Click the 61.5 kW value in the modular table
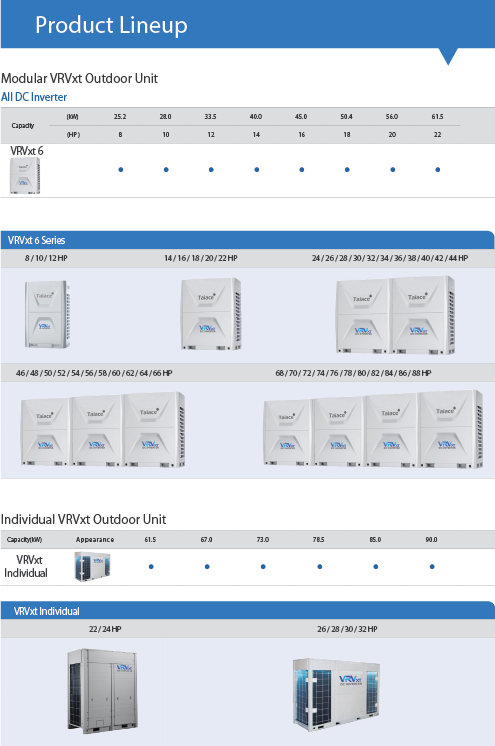 [437, 117]
